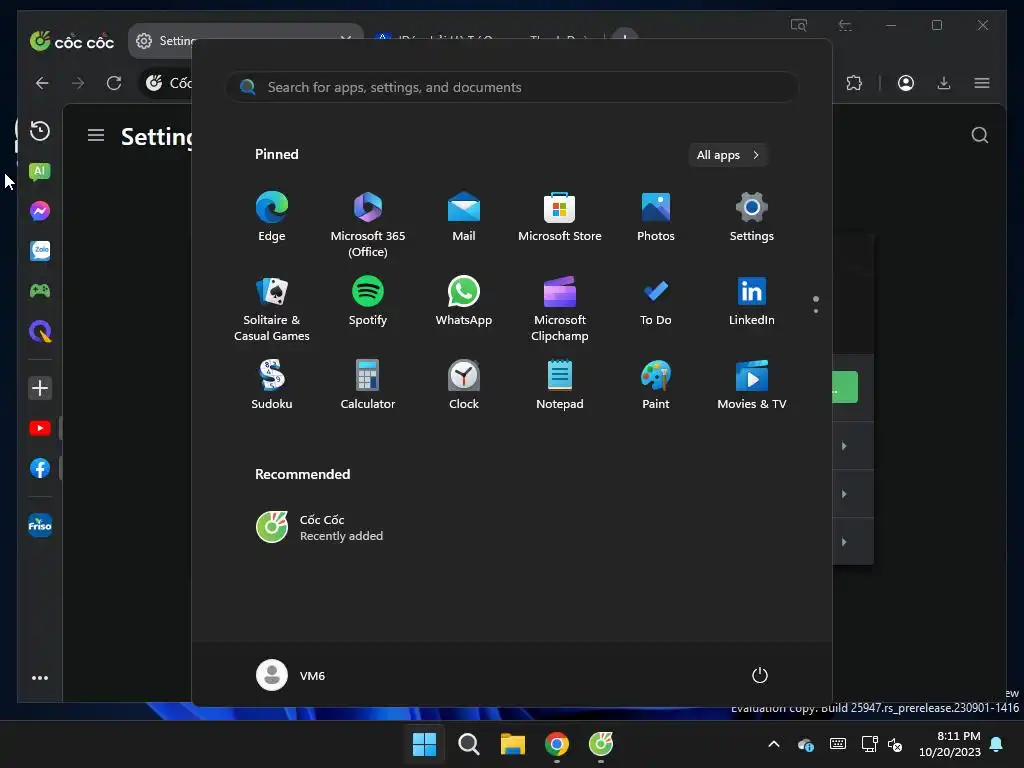This screenshot has height=768, width=1024.
Task: Click the browser forward arrow
Action: [x=78, y=83]
